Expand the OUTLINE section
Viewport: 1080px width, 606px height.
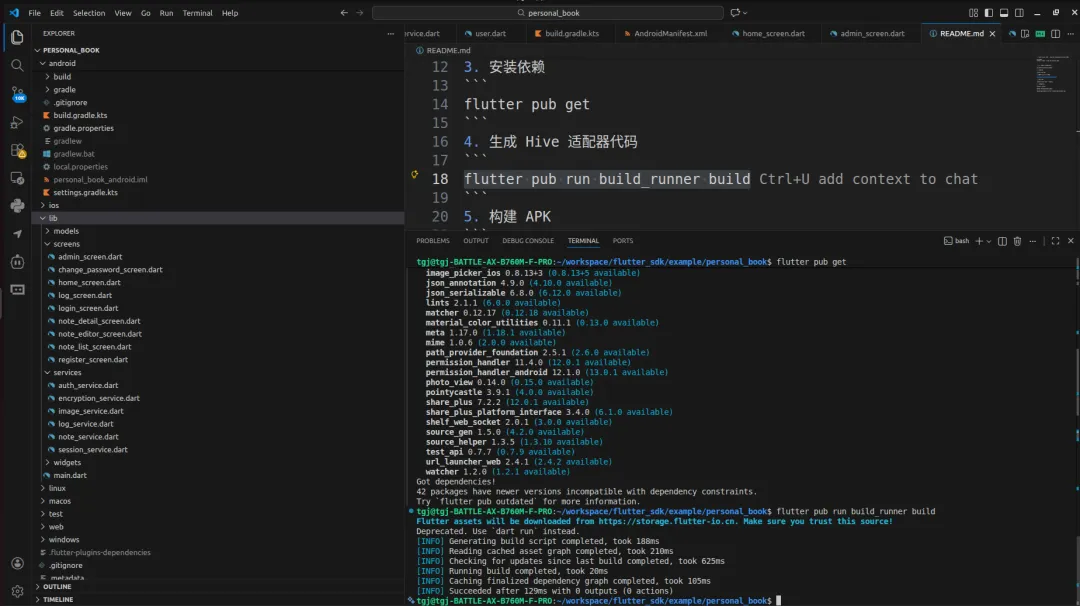(56, 587)
